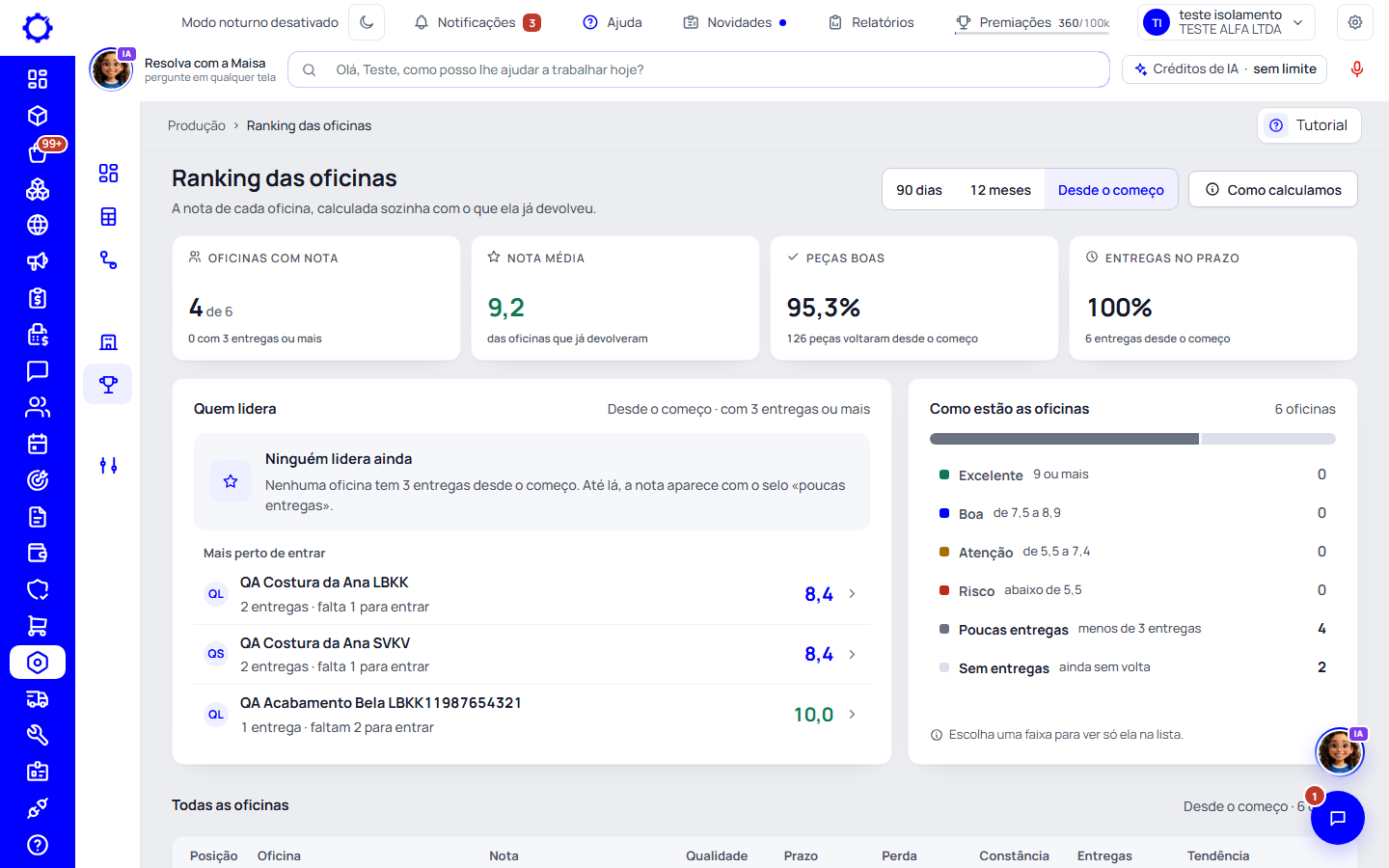The width and height of the screenshot is (1389, 868).
Task: Click the settings gear icon in header
Action: pyautogui.click(x=1355, y=22)
